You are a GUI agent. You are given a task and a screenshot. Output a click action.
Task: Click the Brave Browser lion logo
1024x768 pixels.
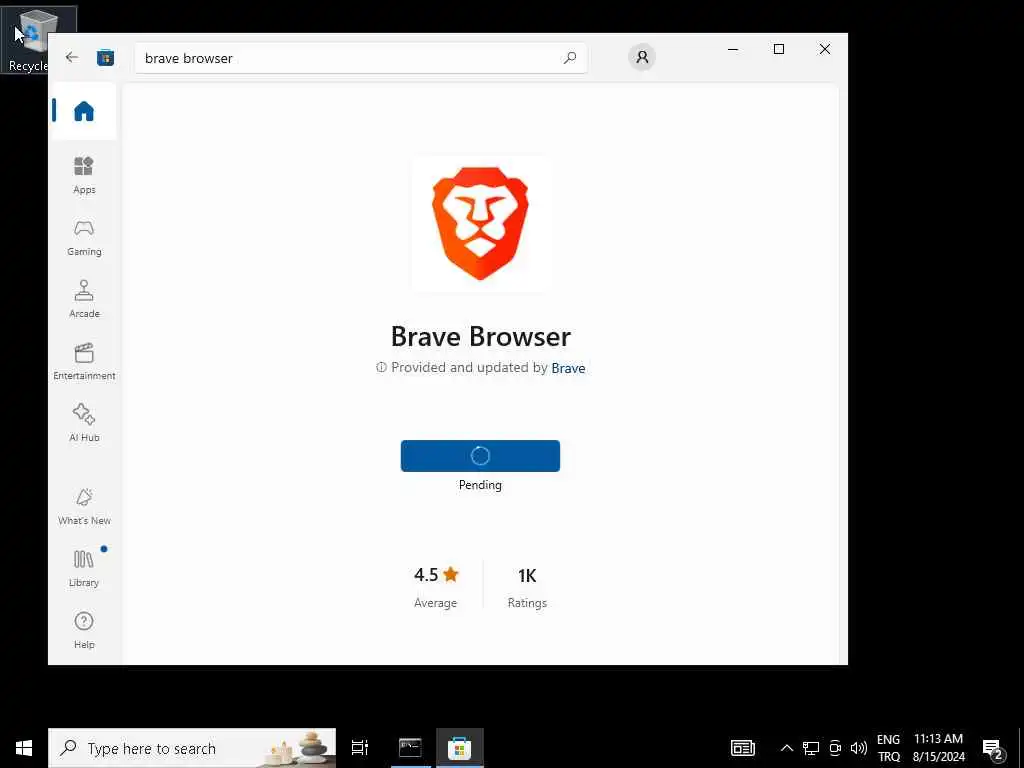[480, 223]
